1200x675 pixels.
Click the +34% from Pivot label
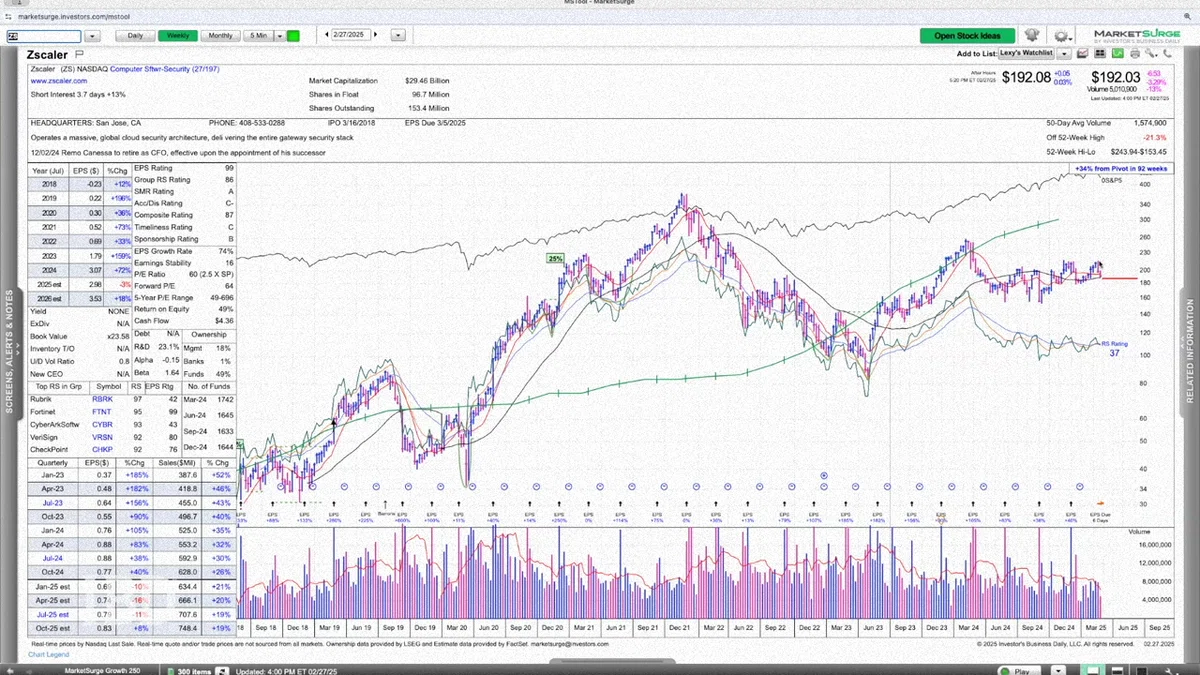1119,169
